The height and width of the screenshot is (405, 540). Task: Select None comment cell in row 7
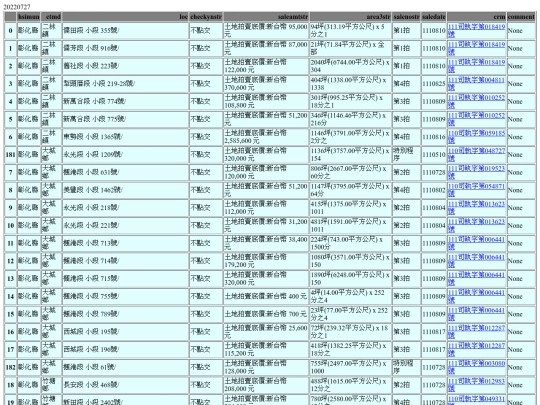(x=521, y=172)
